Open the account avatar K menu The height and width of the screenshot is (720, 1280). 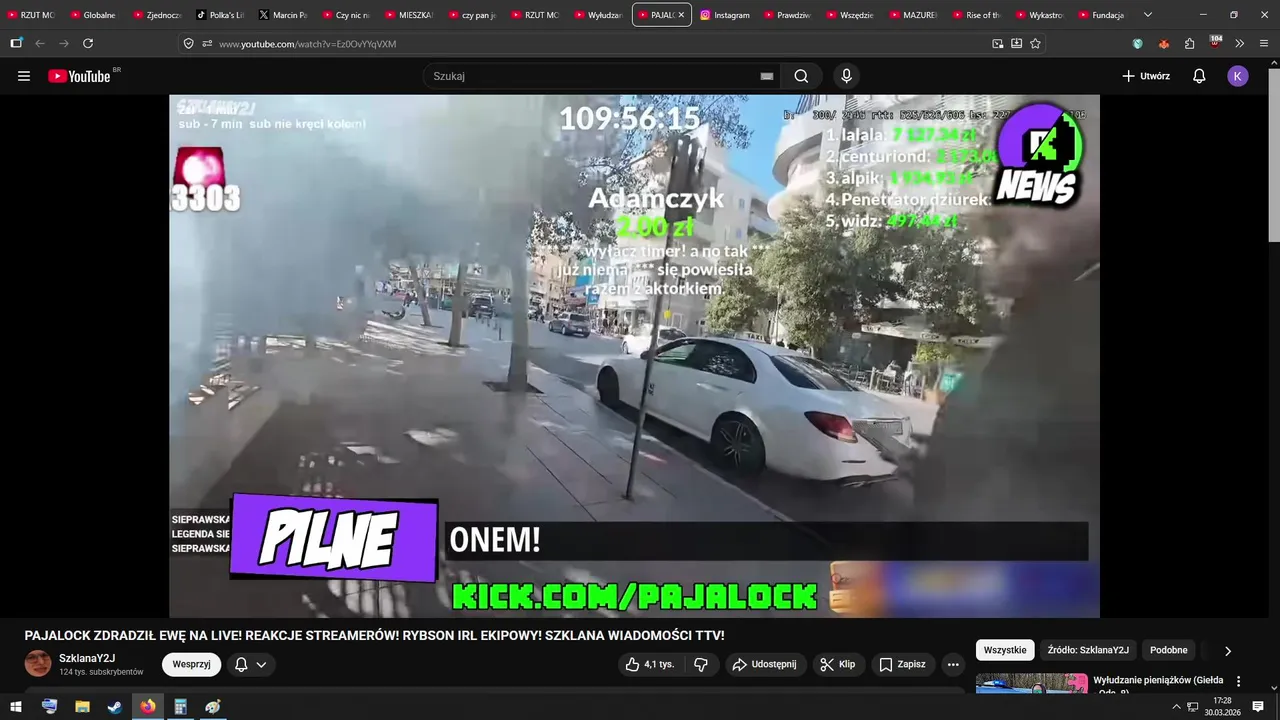click(x=1238, y=76)
